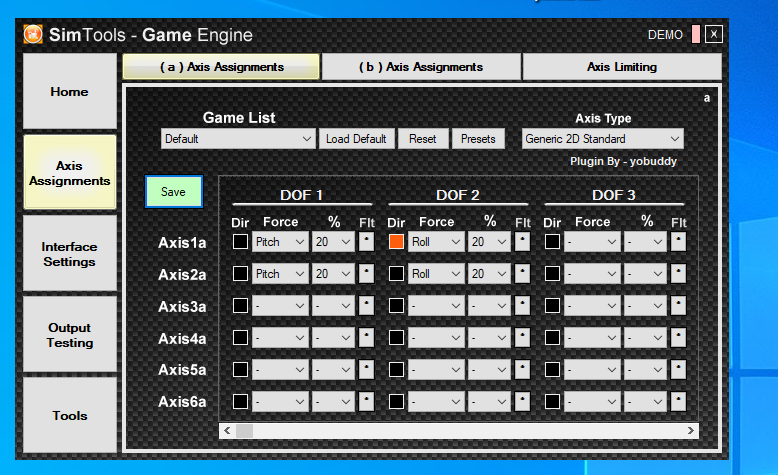Expand Axis1a DOF 2 Force dropdown (Roll)
Image resolution: width=778 pixels, height=475 pixels.
[436, 242]
